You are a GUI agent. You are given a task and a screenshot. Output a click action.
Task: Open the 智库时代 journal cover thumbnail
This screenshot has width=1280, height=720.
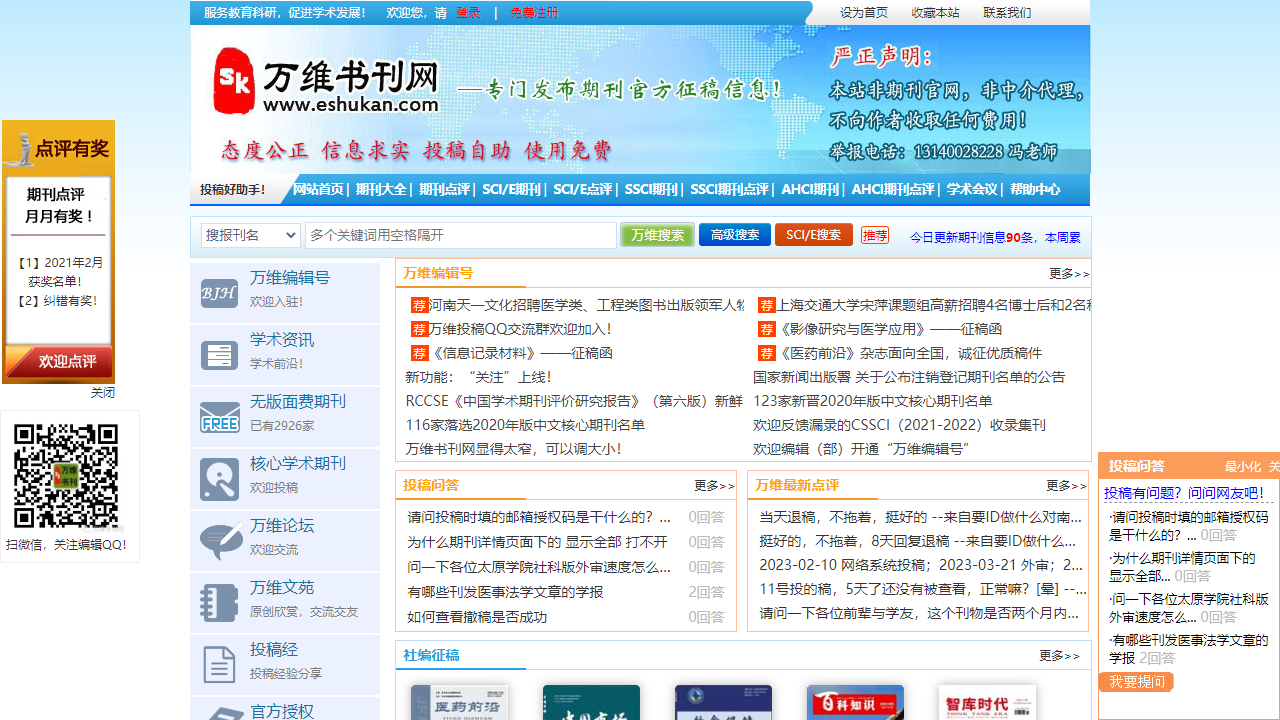(x=987, y=702)
